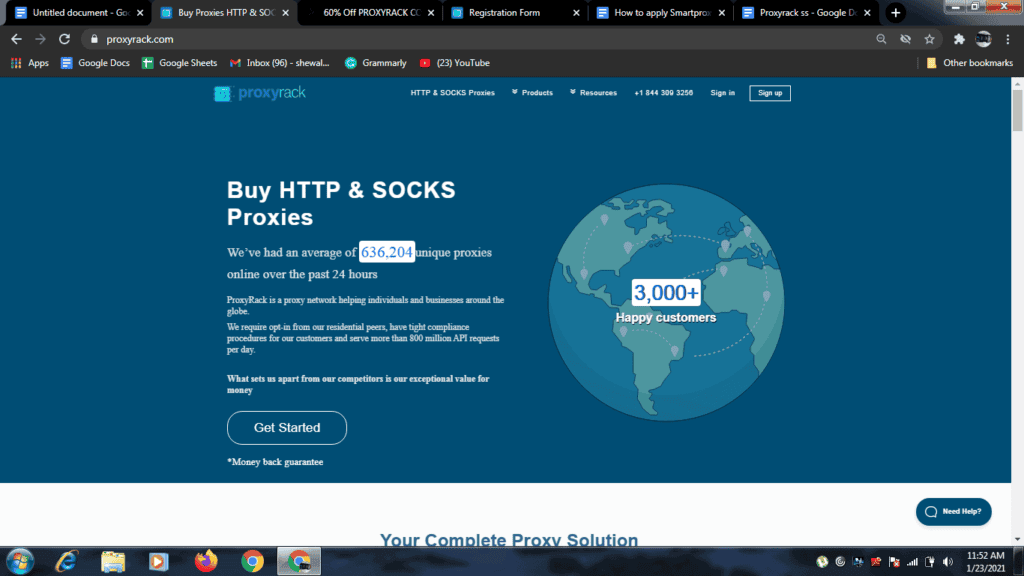
Task: Open the Apps bookmark shortcut
Action: (x=30, y=63)
